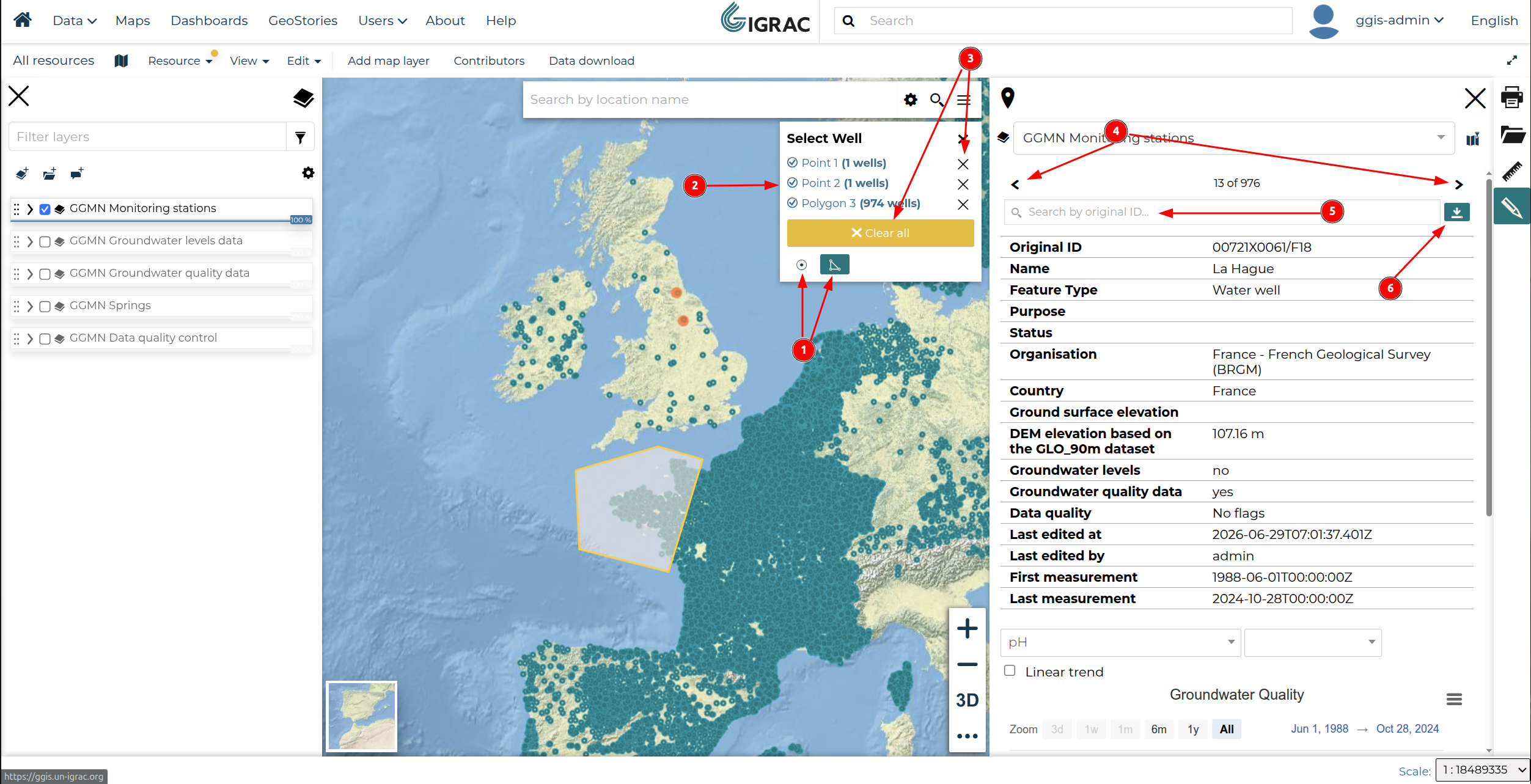
Task: Open GGMN Monitoring stations layer selector
Action: pyautogui.click(x=1234, y=138)
